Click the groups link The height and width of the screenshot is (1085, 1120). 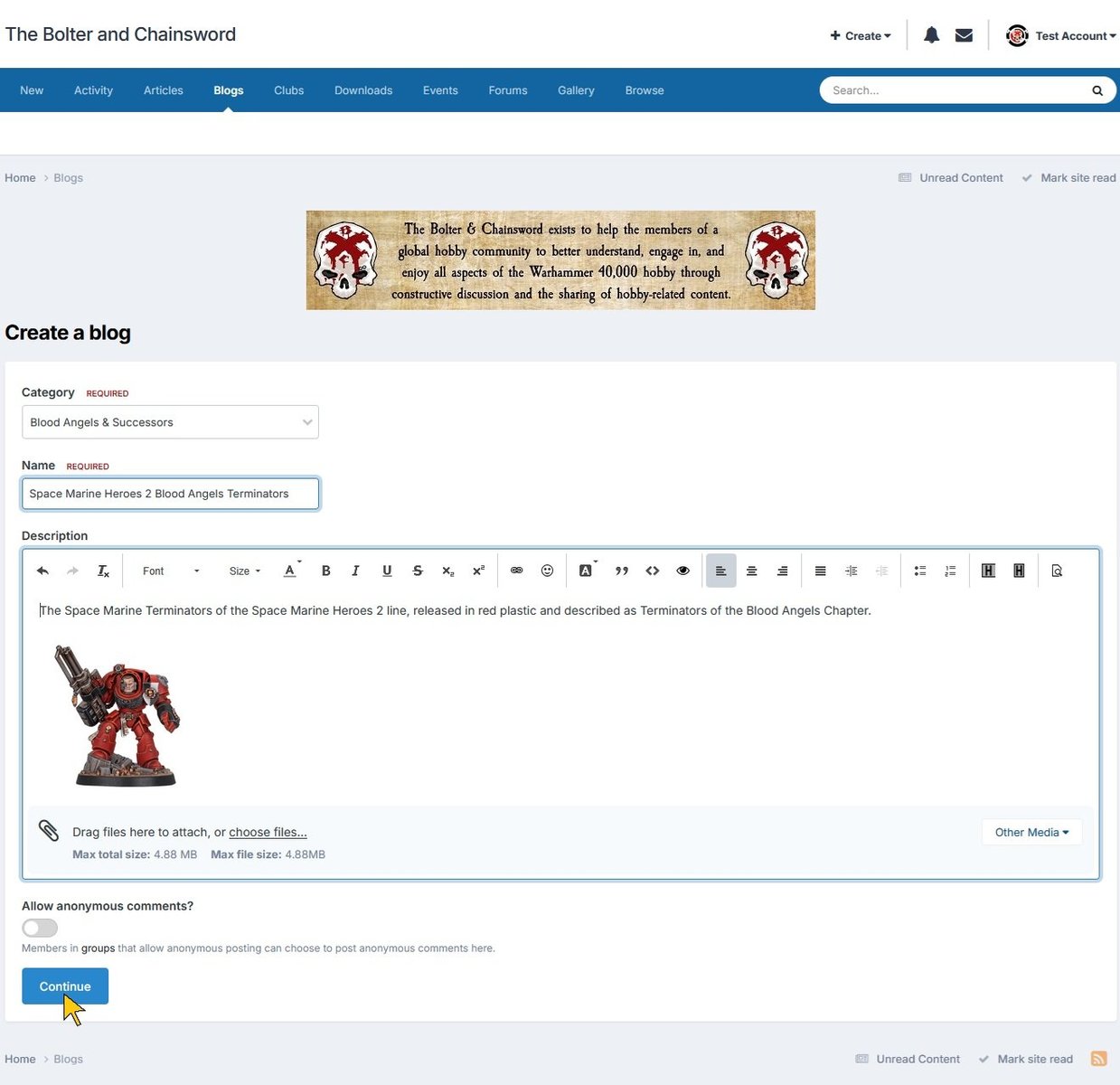click(x=98, y=948)
